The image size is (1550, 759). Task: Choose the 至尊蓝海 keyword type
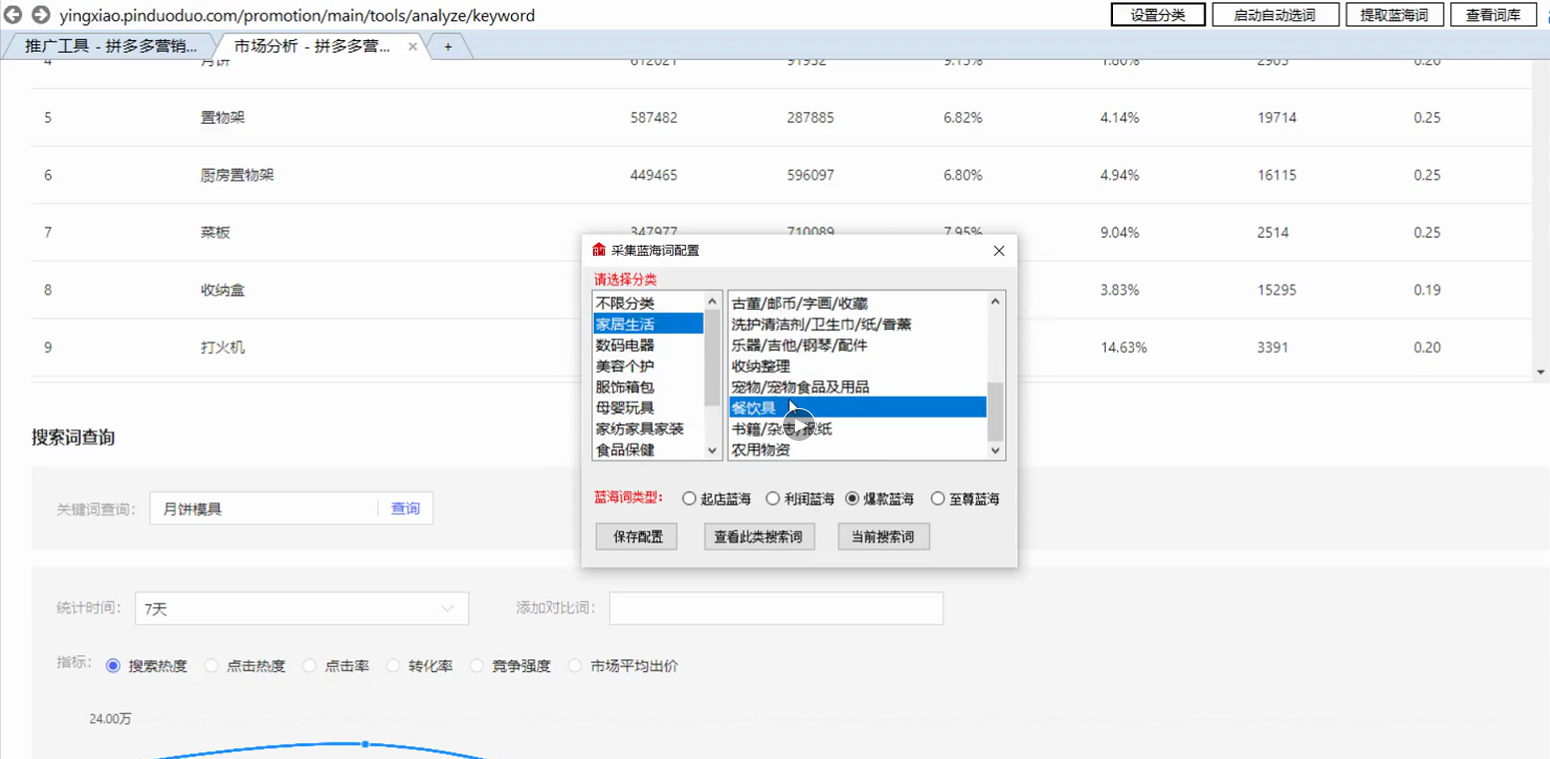[937, 499]
